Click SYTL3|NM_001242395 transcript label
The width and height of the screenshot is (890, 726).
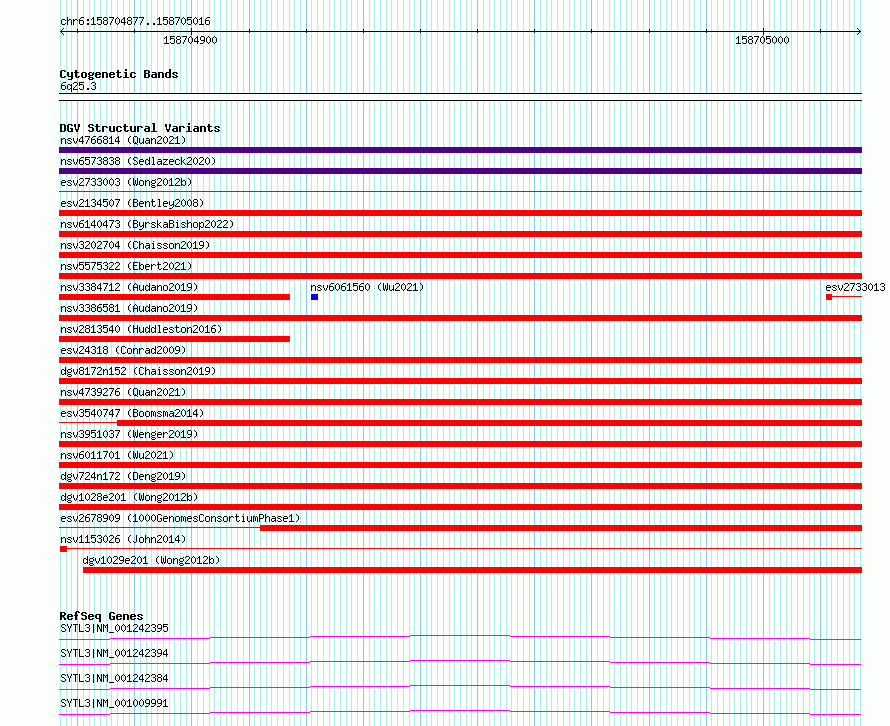[x=114, y=628]
